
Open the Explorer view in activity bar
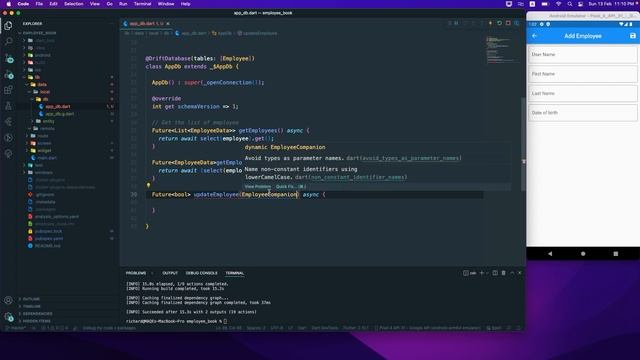tap(8, 26)
